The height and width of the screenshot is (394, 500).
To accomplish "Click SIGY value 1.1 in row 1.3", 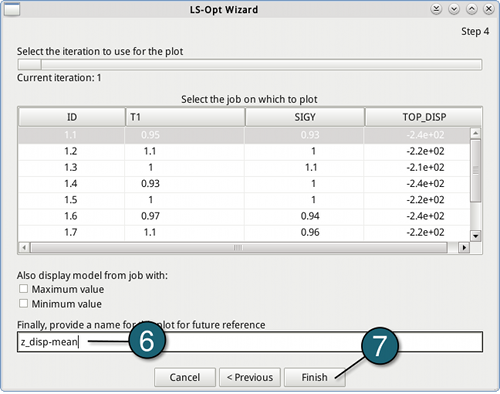I will 311,167.
